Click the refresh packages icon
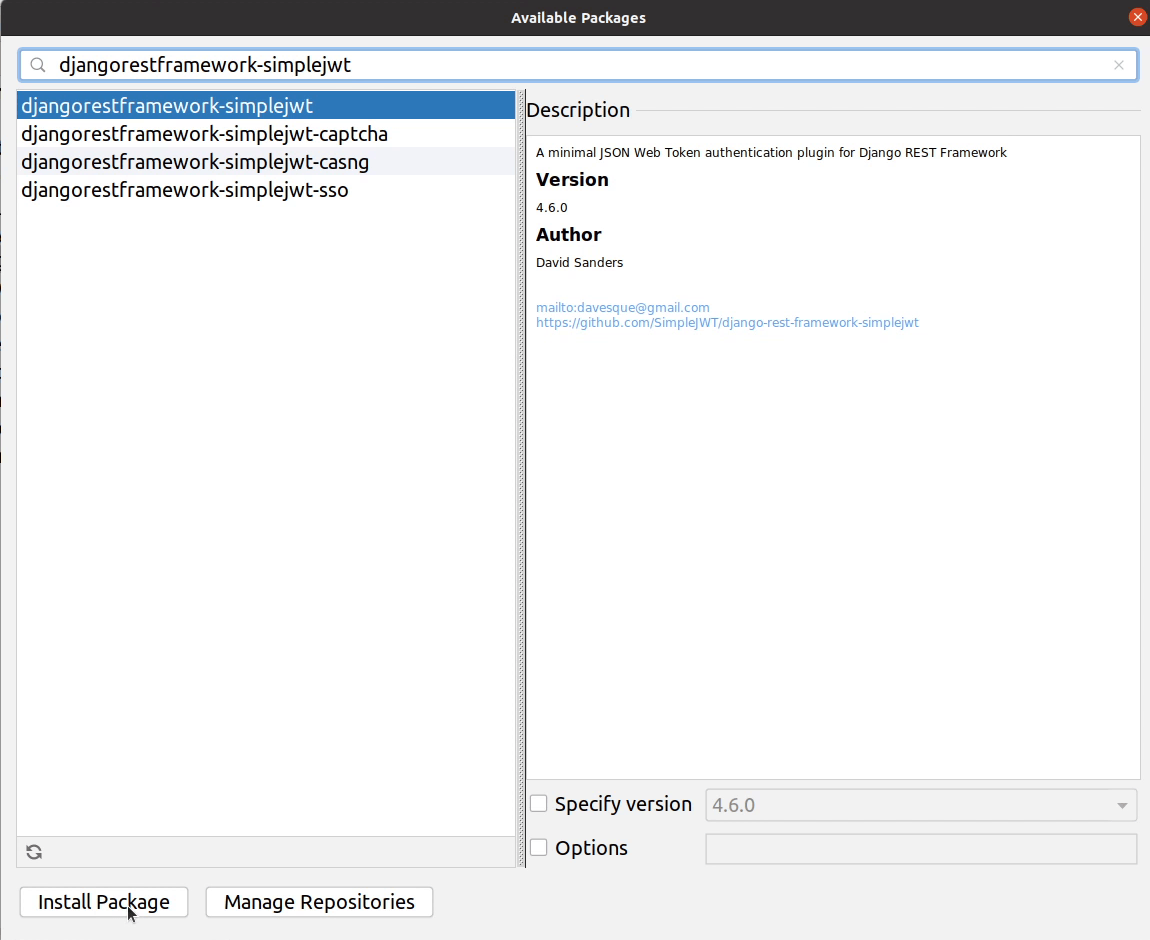Screen dimensions: 1150x940 [x=34, y=851]
